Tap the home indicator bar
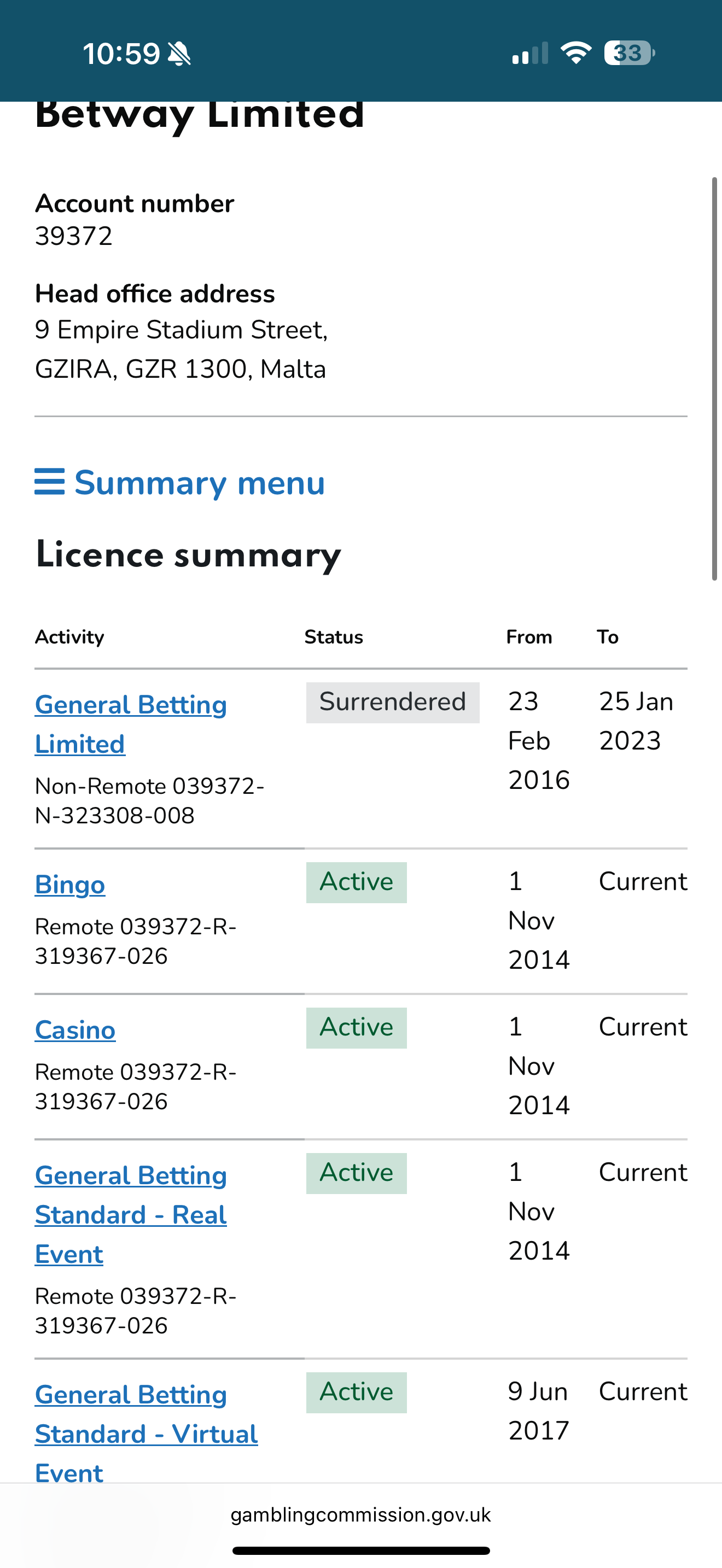Image resolution: width=722 pixels, height=1568 pixels. click(x=360, y=1551)
